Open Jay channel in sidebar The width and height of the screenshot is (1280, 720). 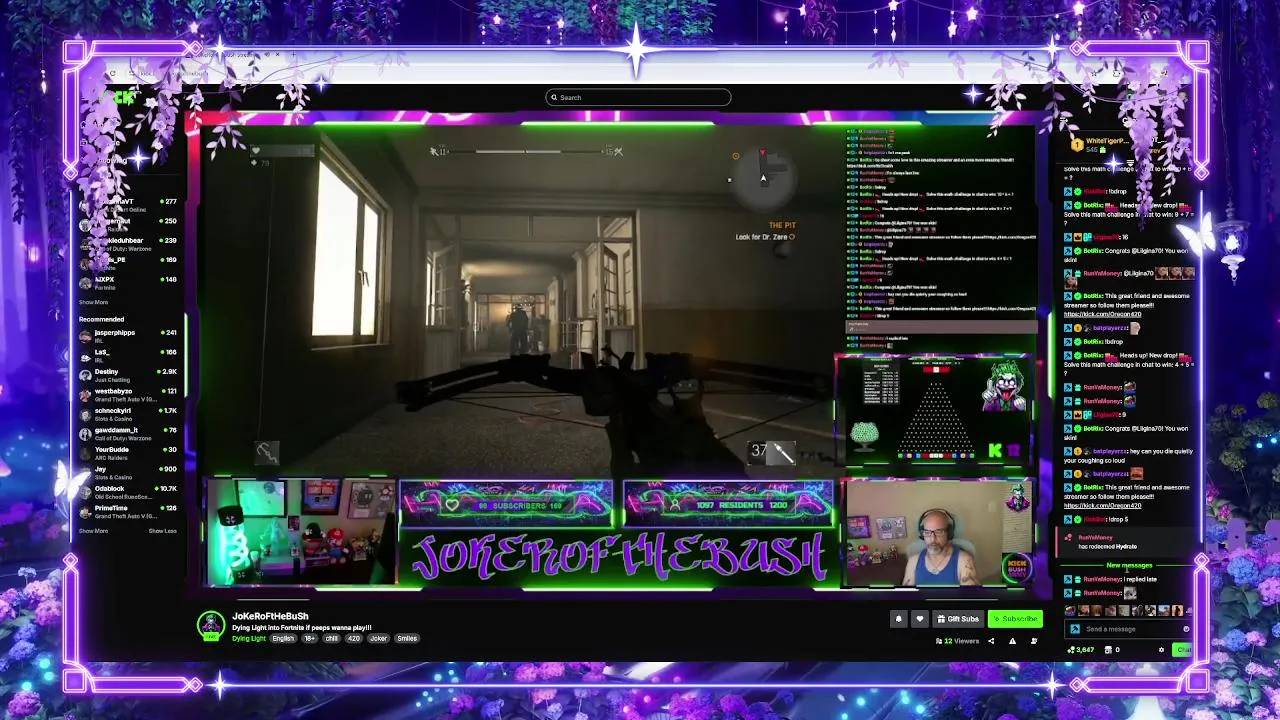[128, 472]
